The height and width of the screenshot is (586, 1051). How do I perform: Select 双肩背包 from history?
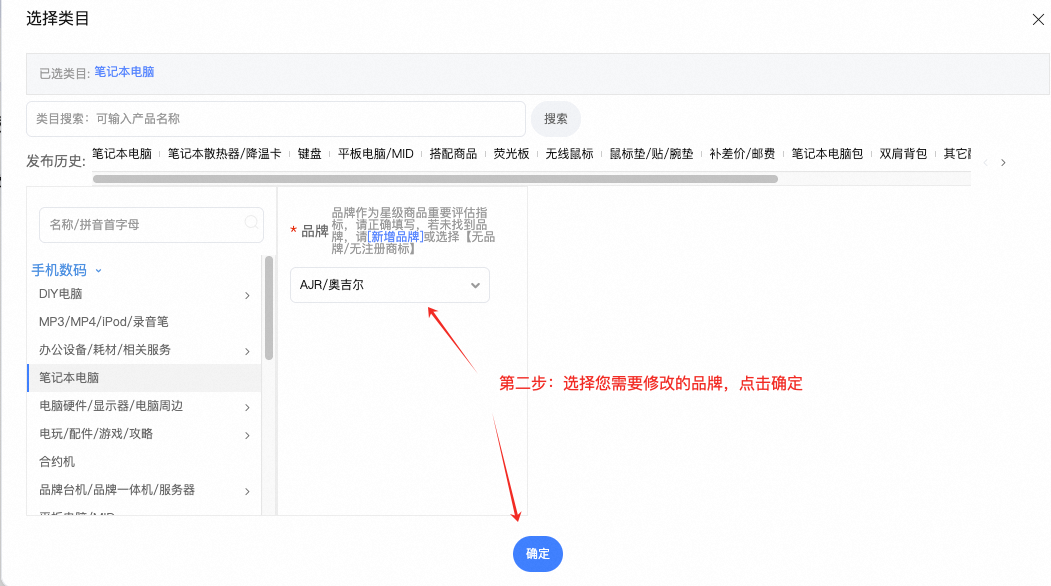[903, 154]
